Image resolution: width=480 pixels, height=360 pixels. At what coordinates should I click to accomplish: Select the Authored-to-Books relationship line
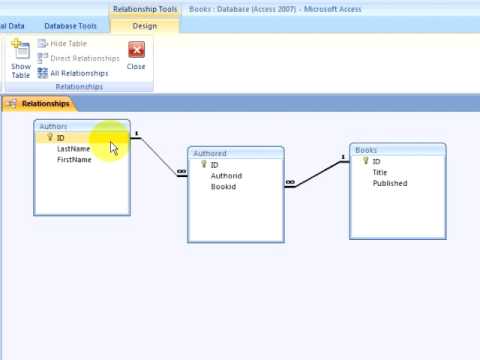[x=317, y=174]
